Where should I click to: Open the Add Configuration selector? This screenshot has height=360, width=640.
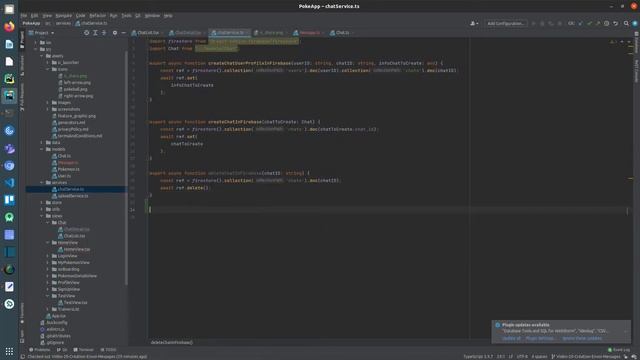(505, 24)
